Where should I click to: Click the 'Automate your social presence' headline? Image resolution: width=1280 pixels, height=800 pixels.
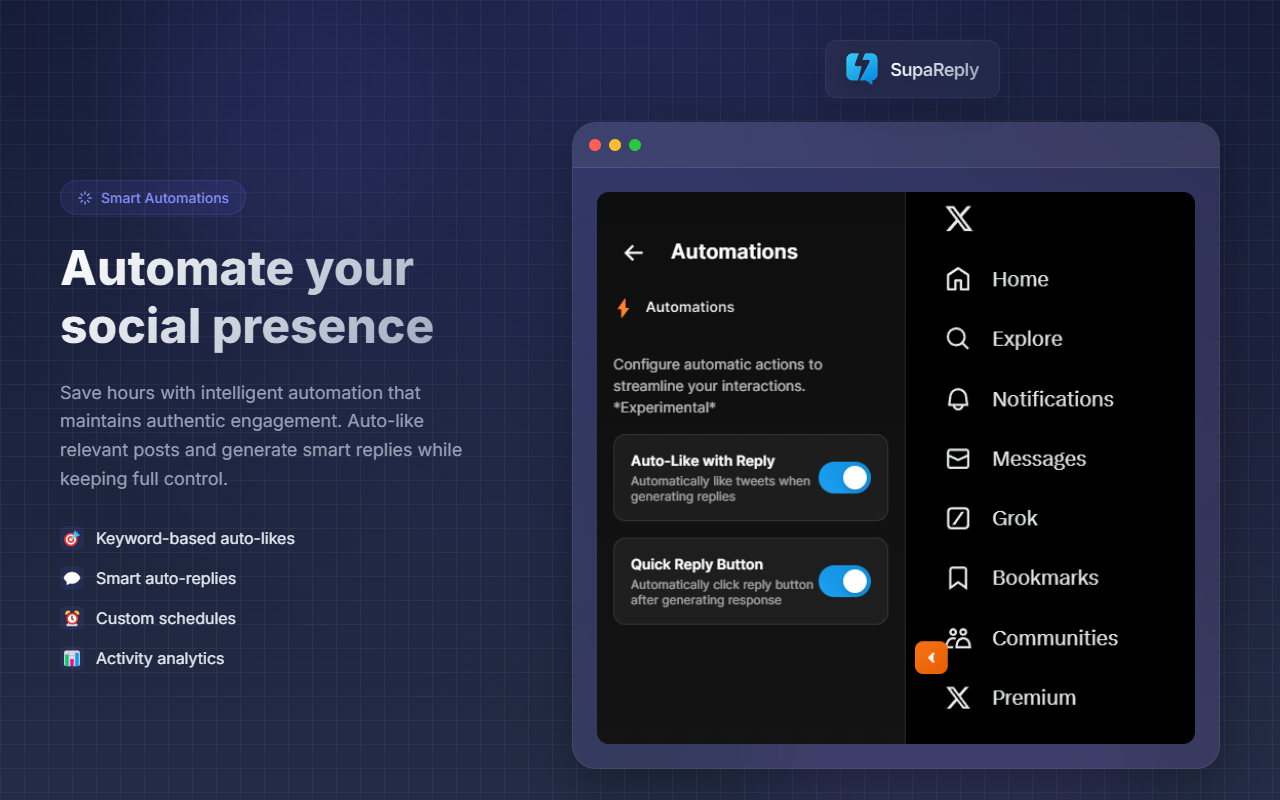(247, 297)
